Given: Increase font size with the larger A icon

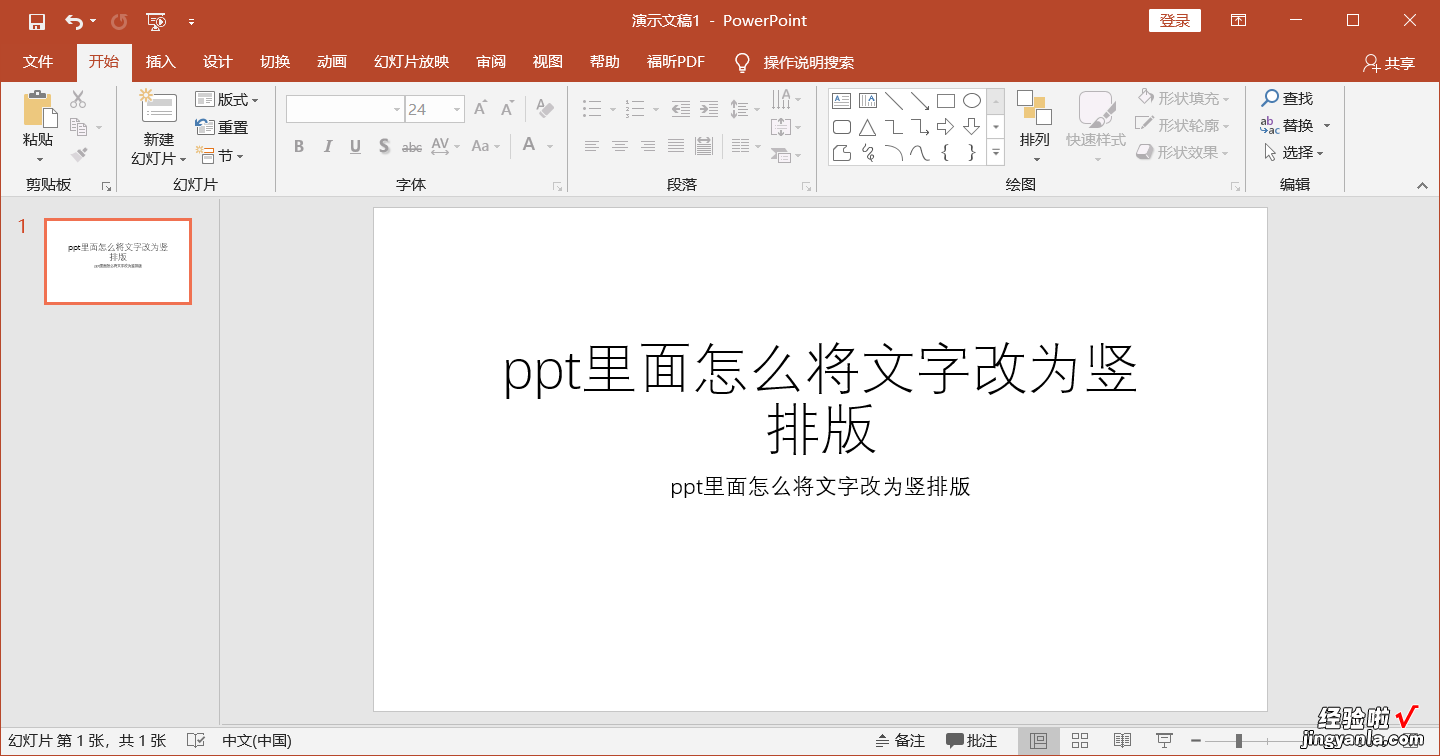Looking at the screenshot, I should click(480, 109).
